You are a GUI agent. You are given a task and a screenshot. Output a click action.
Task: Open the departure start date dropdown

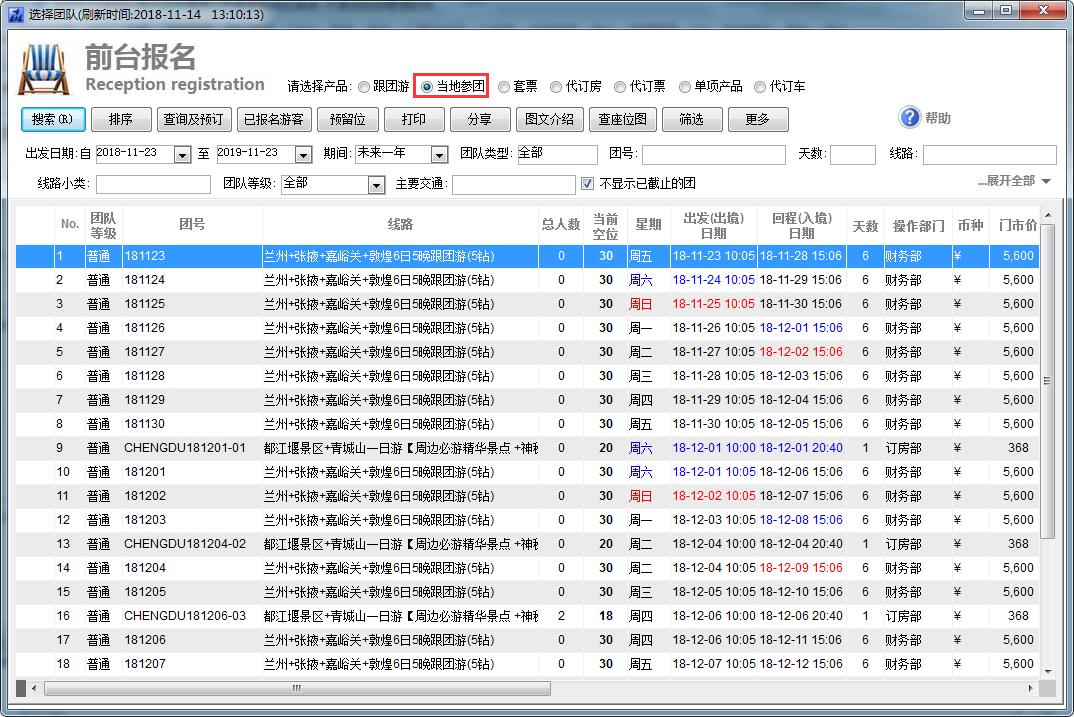click(182, 155)
